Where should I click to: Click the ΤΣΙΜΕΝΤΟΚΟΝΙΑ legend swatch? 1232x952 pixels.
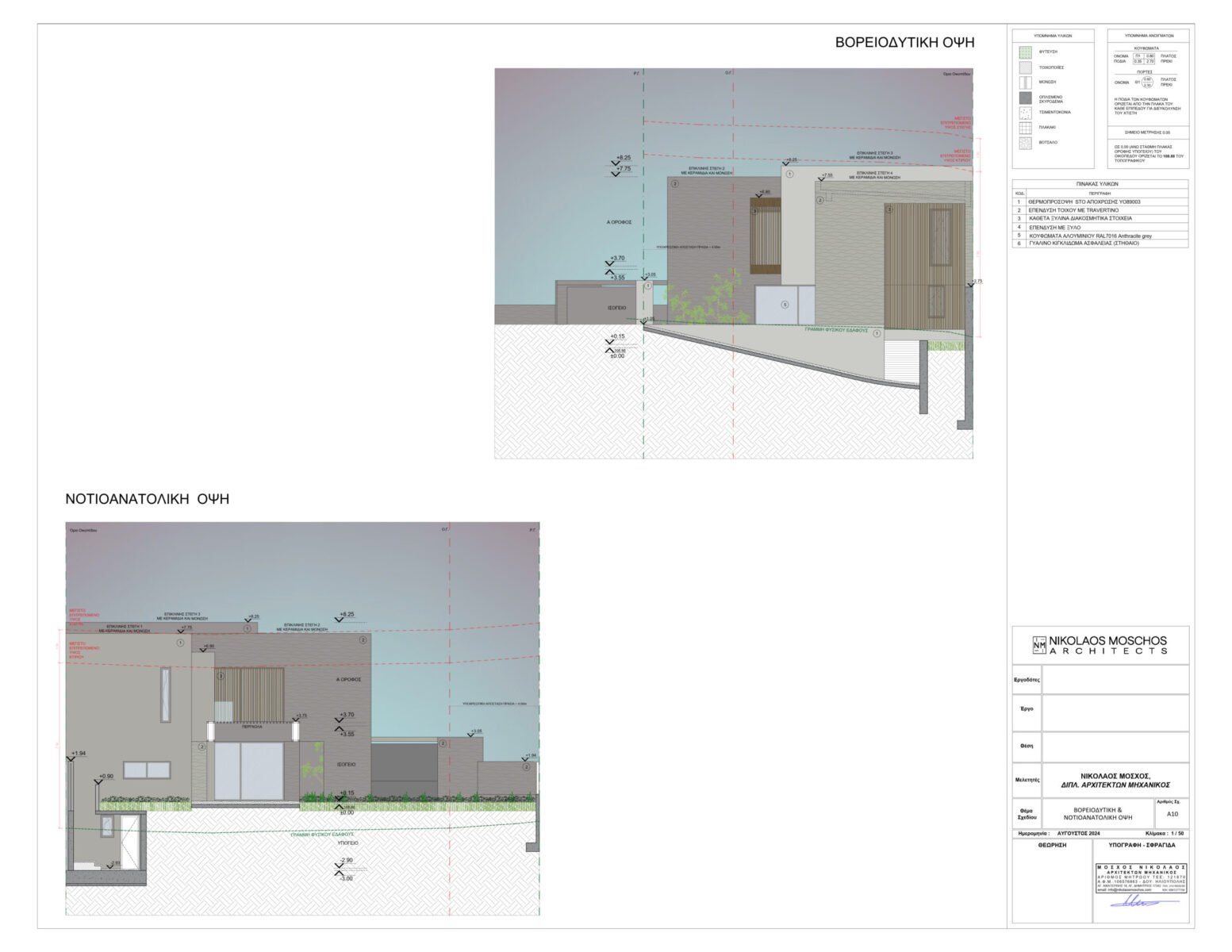click(1025, 113)
